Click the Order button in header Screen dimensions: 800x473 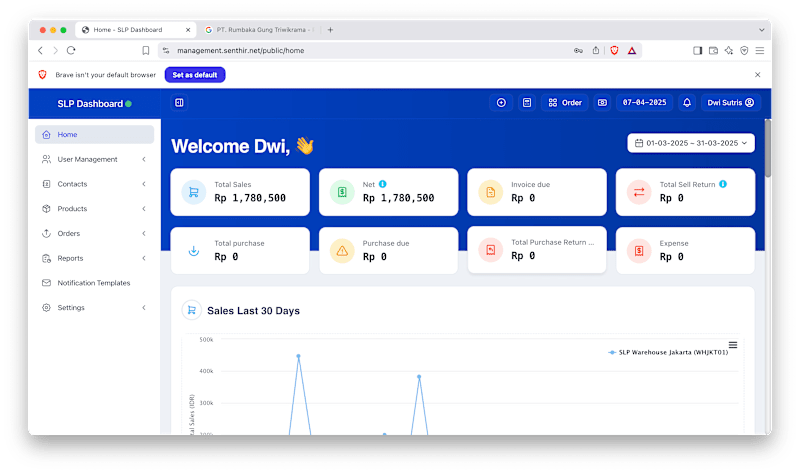(x=565, y=103)
